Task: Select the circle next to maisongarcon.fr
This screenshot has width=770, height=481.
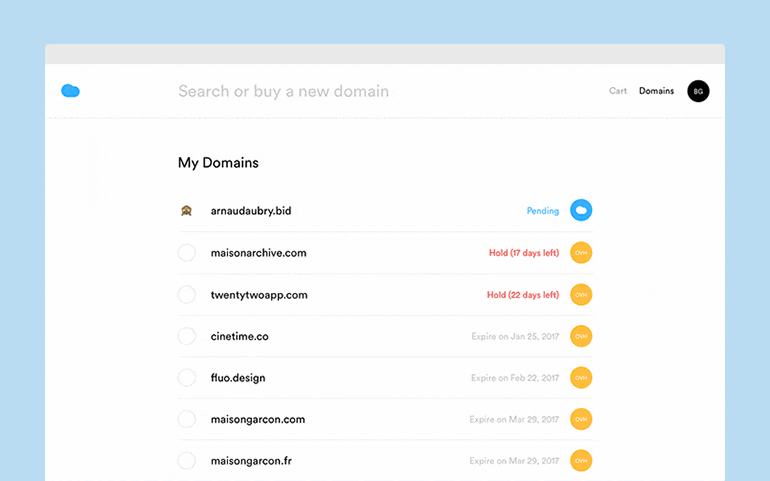Action: (x=187, y=461)
